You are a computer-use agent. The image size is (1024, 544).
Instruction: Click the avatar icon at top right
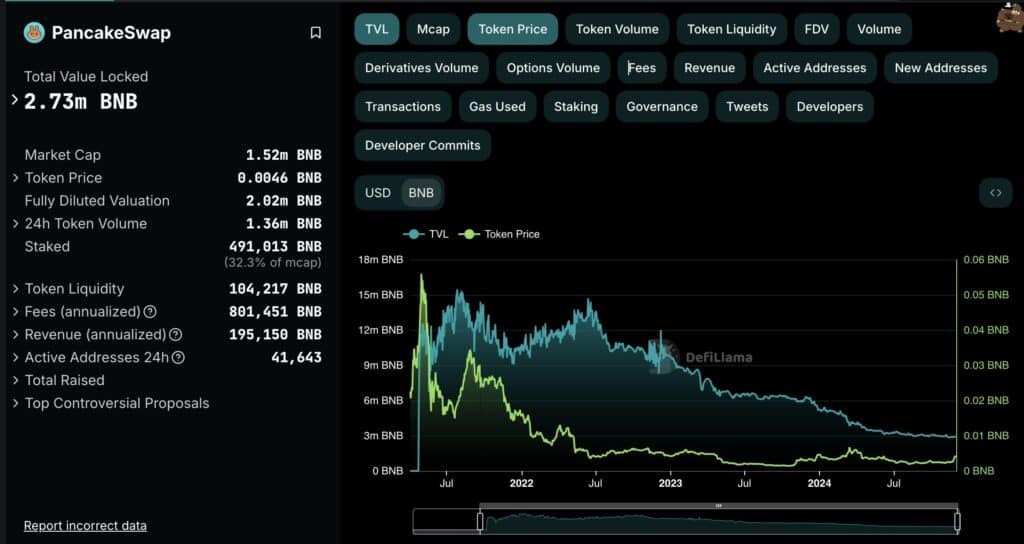tap(1010, 18)
